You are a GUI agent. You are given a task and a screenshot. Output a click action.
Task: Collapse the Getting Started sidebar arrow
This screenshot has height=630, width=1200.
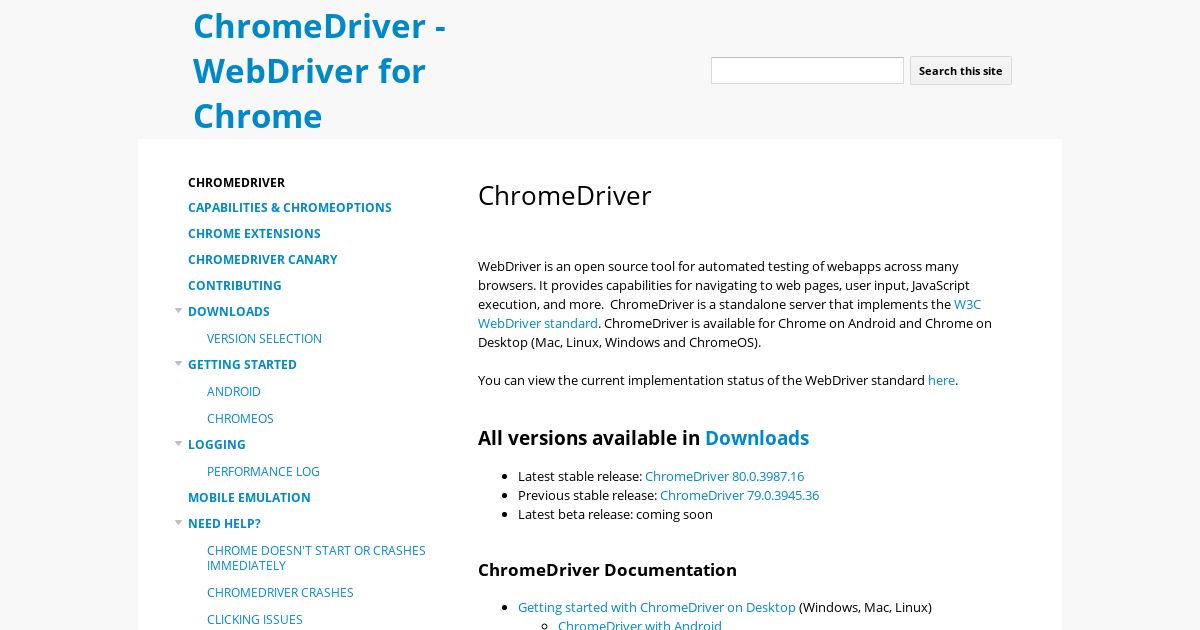(x=179, y=364)
